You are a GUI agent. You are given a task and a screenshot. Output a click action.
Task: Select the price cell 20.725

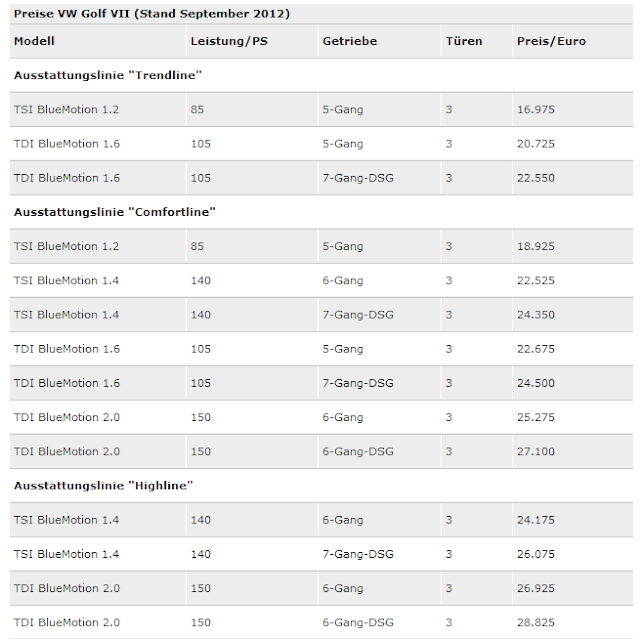[536, 144]
